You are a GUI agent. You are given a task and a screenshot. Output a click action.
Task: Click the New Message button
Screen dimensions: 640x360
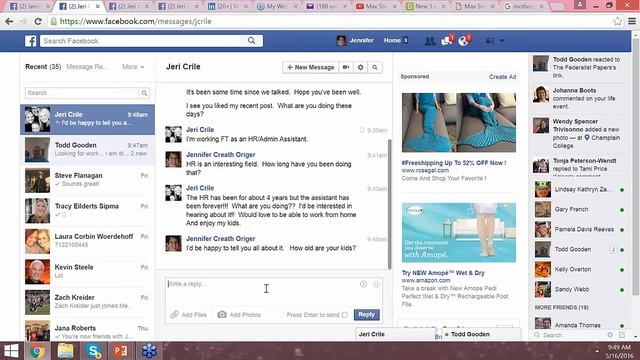coord(311,67)
